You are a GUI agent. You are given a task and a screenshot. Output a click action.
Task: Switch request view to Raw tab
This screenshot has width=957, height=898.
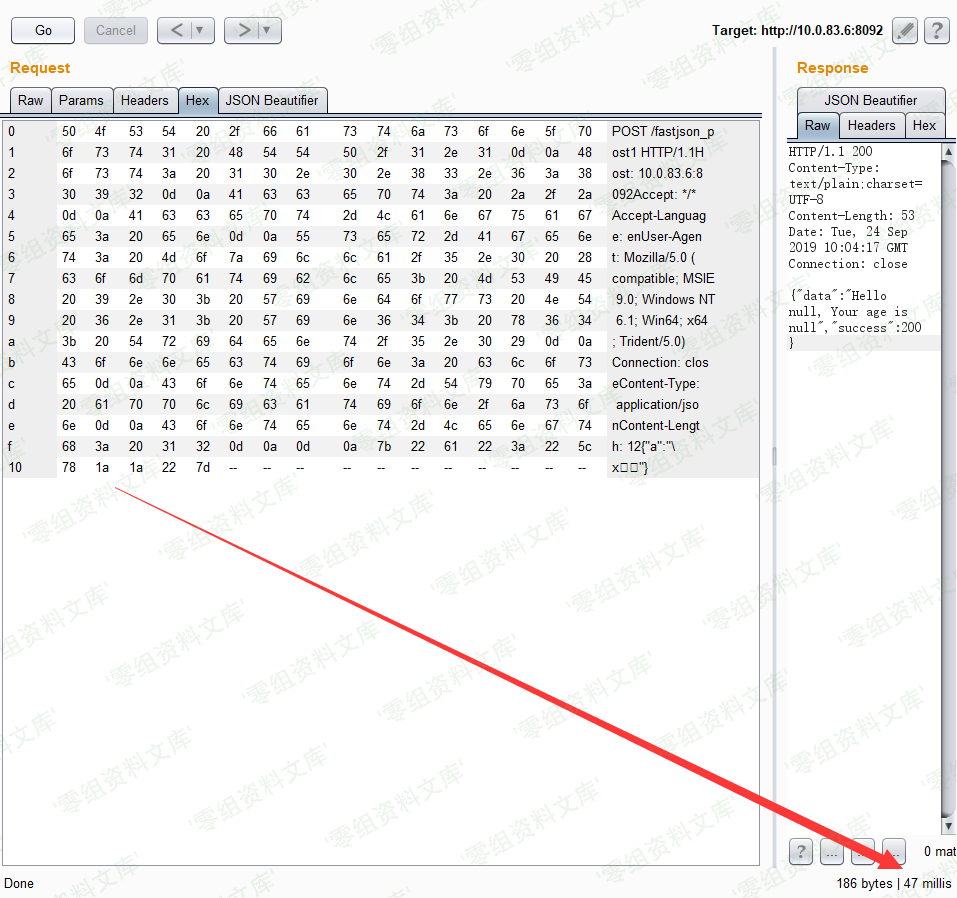tap(30, 100)
